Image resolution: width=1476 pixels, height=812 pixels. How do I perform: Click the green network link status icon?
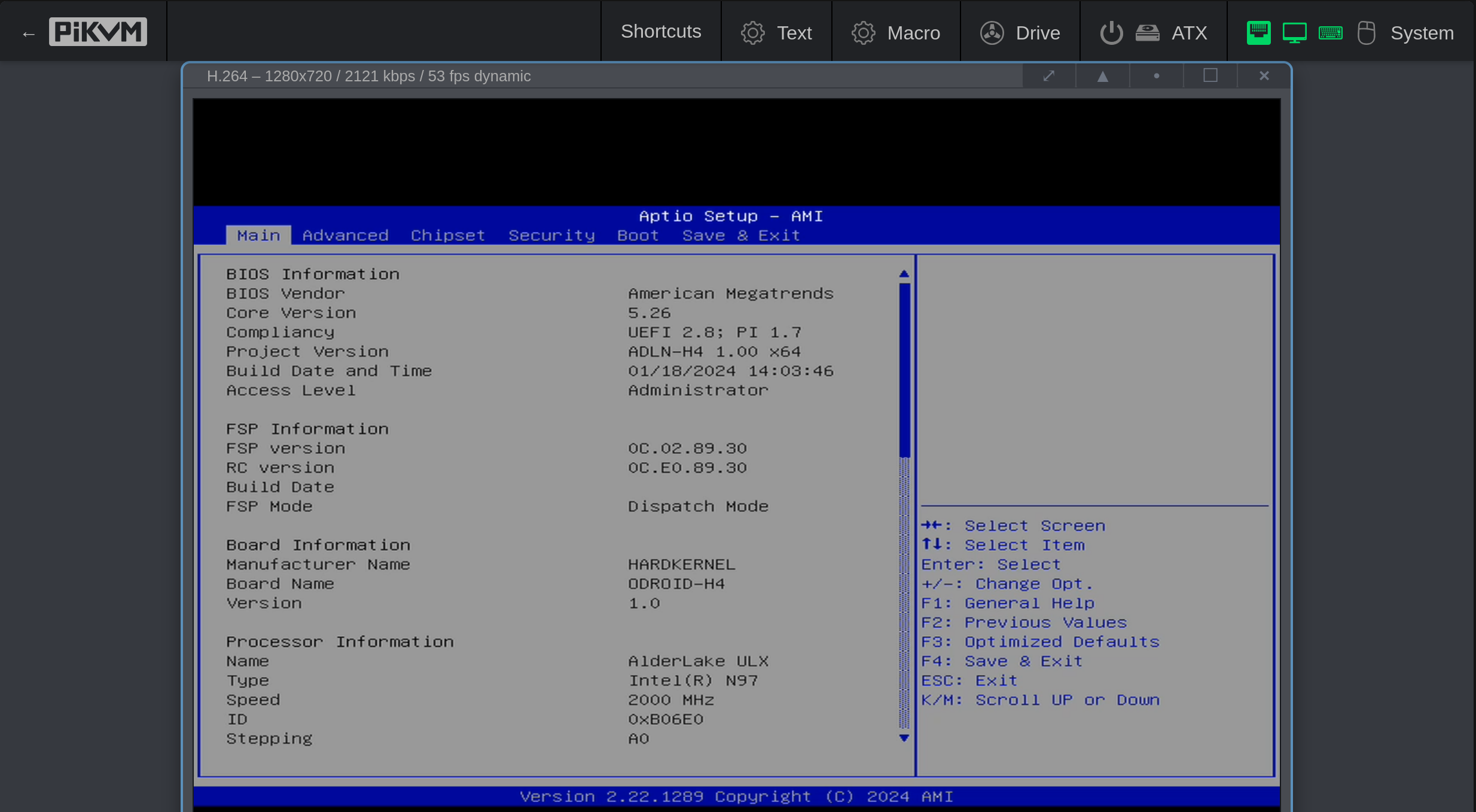(1258, 33)
